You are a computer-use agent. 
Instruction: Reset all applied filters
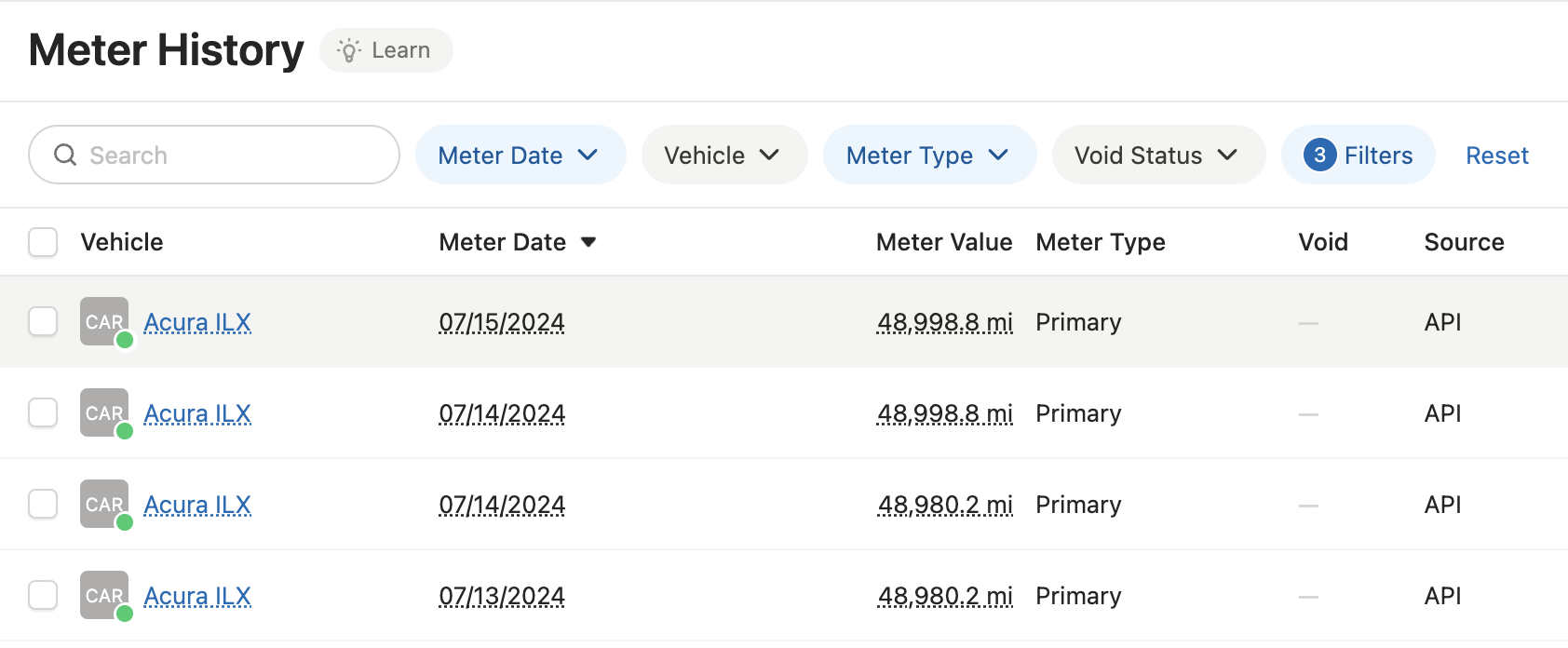1496,155
